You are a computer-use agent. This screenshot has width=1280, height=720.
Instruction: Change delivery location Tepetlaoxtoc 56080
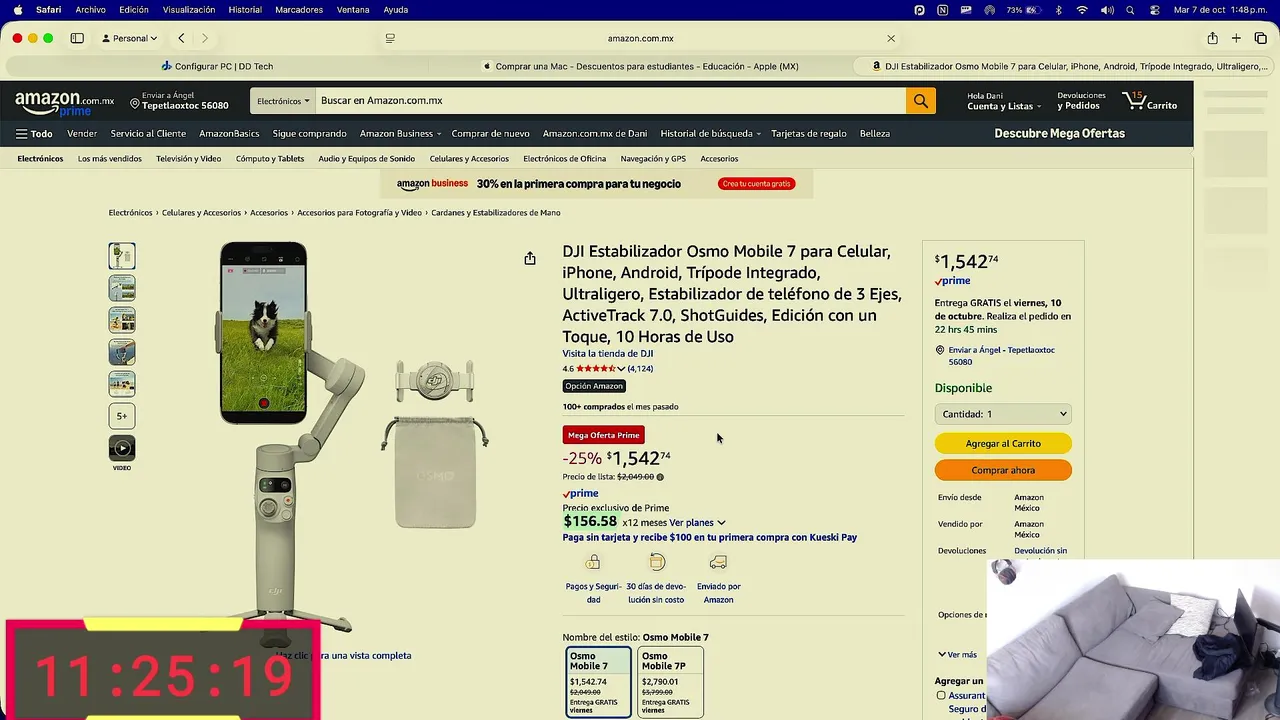coord(179,101)
